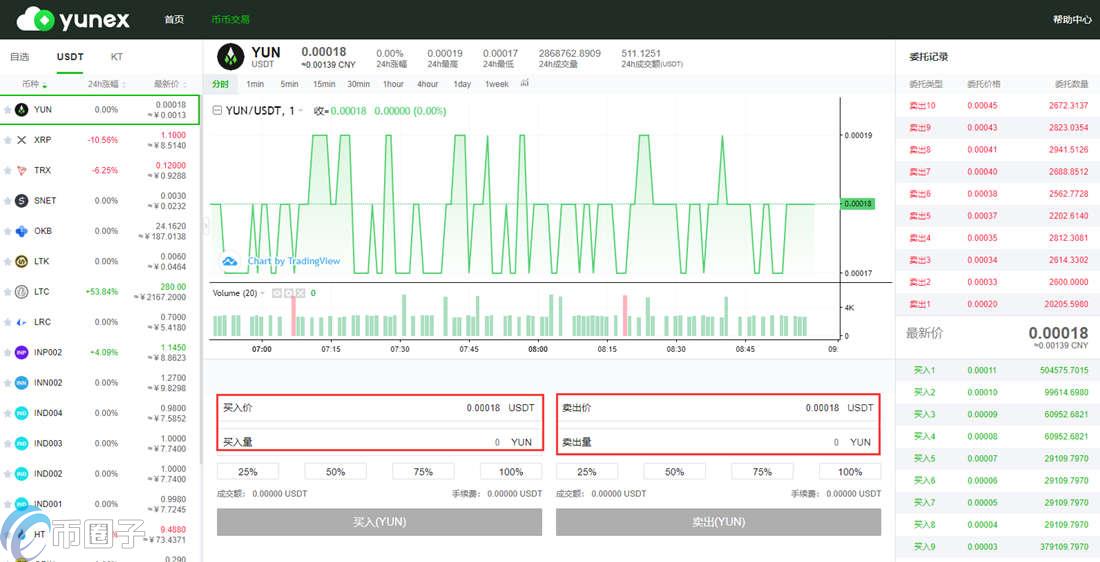This screenshot has width=1100, height=562.
Task: Open the 币币交易 menu item
Action: pos(230,20)
